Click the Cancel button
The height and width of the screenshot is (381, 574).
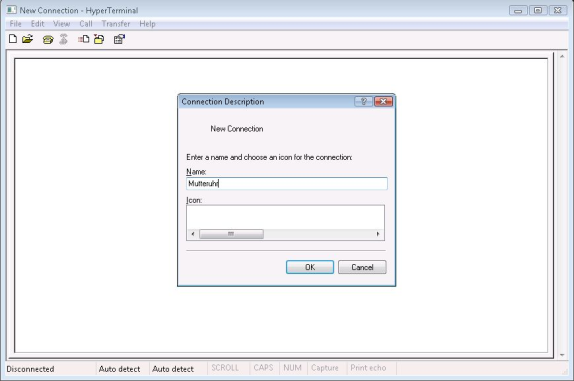[362, 267]
